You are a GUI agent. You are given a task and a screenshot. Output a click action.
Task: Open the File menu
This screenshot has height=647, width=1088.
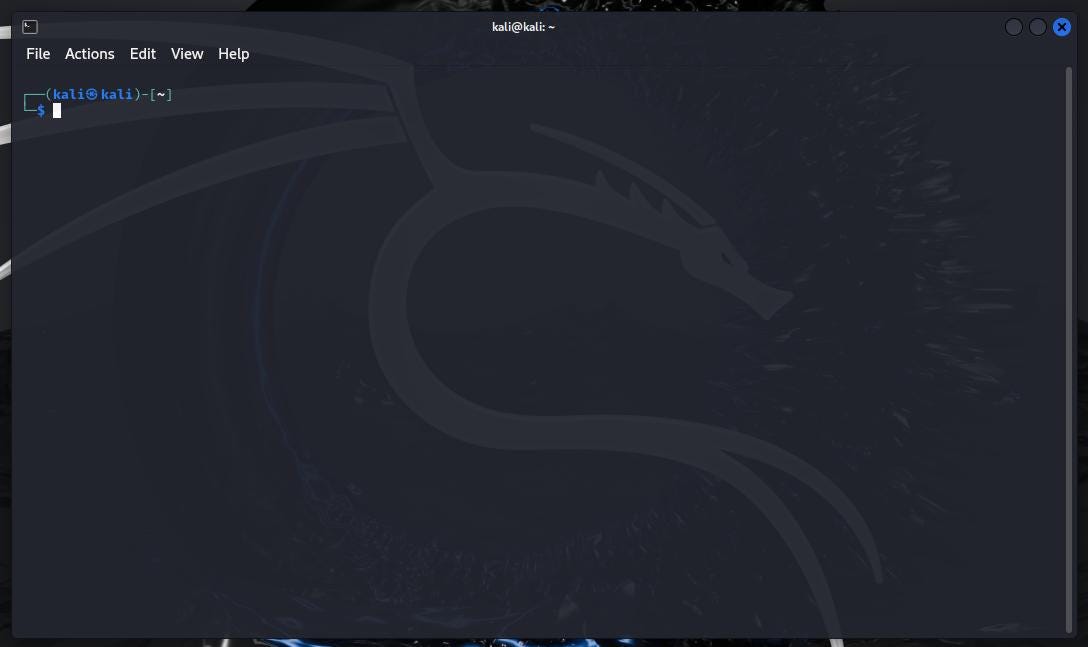pos(38,53)
